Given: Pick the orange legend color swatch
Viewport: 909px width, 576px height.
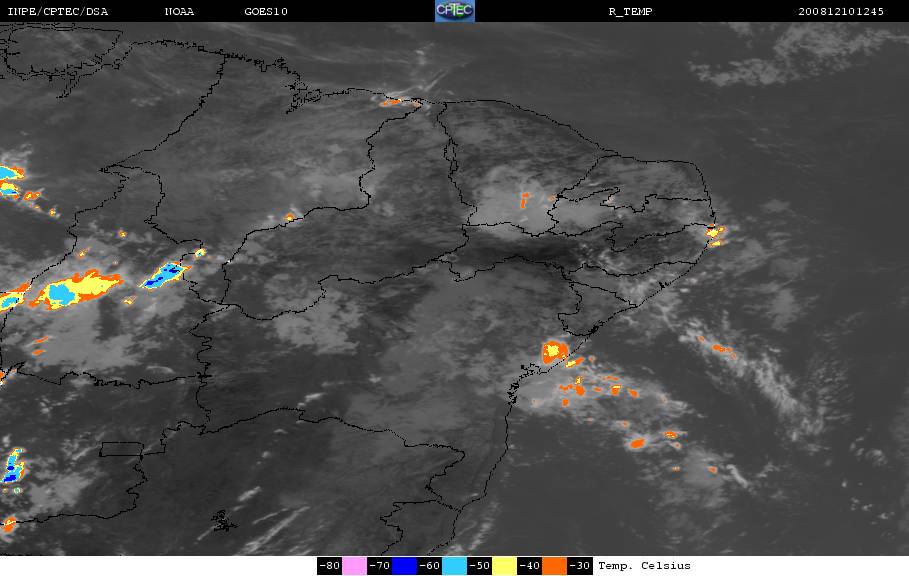Looking at the screenshot, I should (x=554, y=566).
